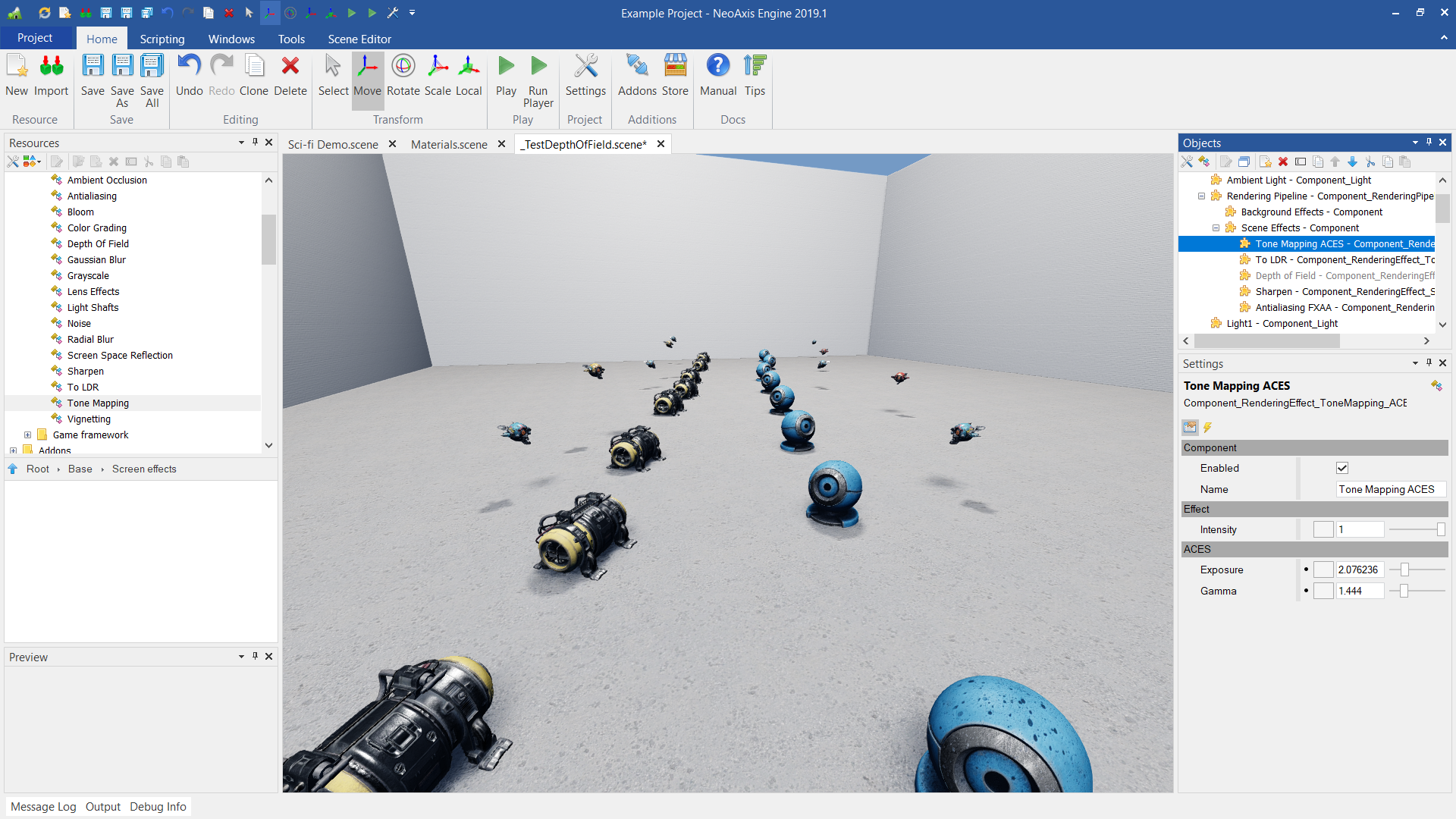Toggle the Gamma property checkbox box
Screen dimensions: 1456x819
(x=1323, y=591)
